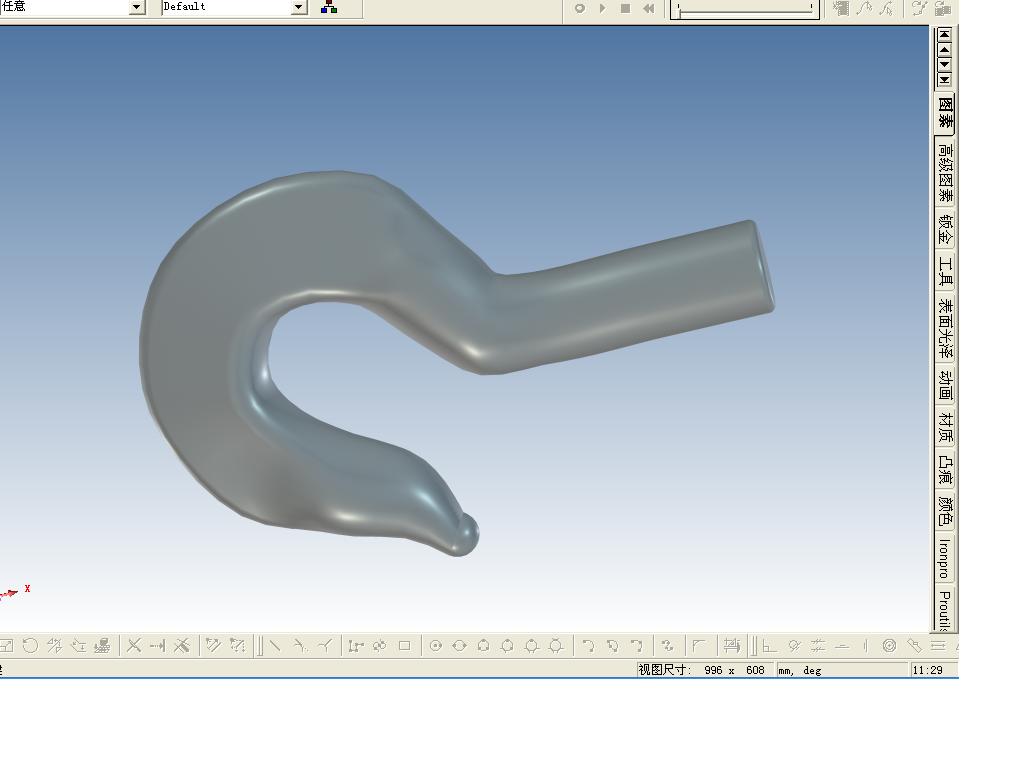Click the brick-pattern project icon
Screen dimensions: 1024x768
pyautogui.click(x=103, y=646)
